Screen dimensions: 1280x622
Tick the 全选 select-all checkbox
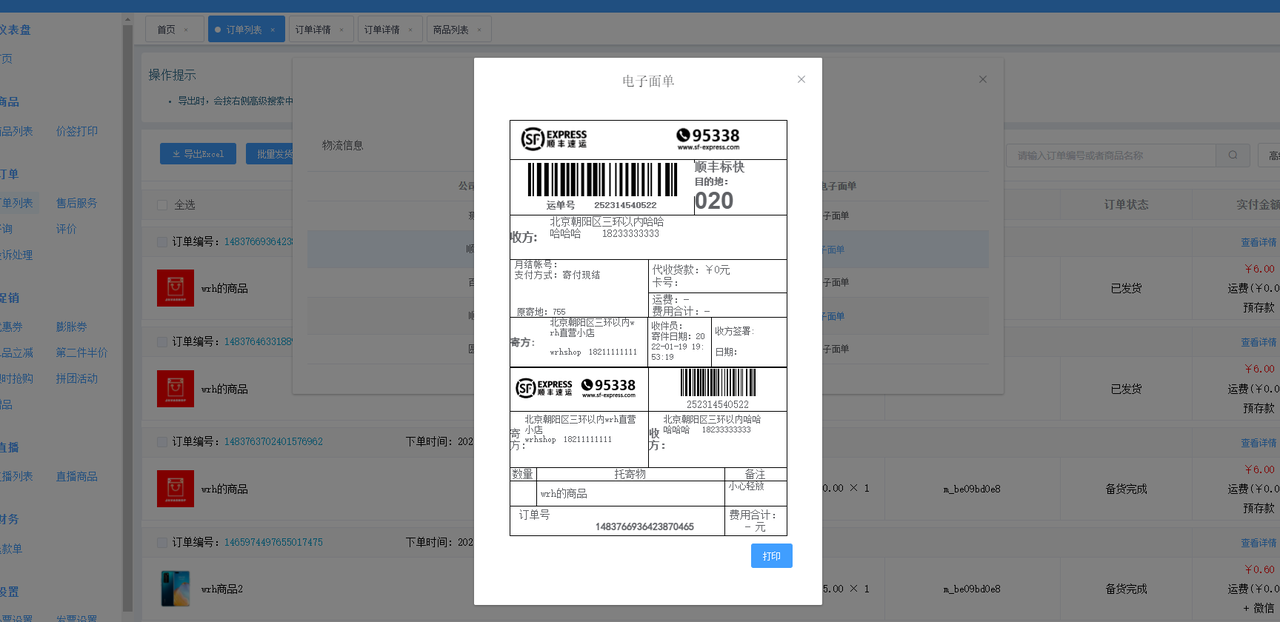click(163, 205)
